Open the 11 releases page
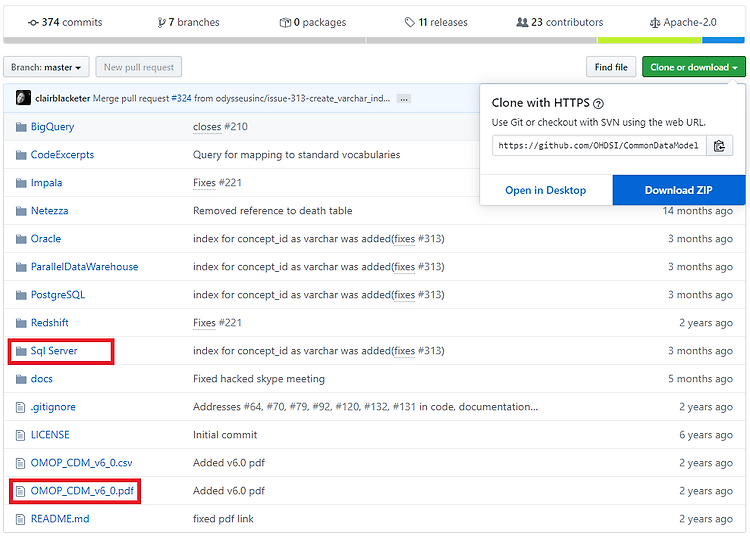This screenshot has width=750, height=539. 436,22
